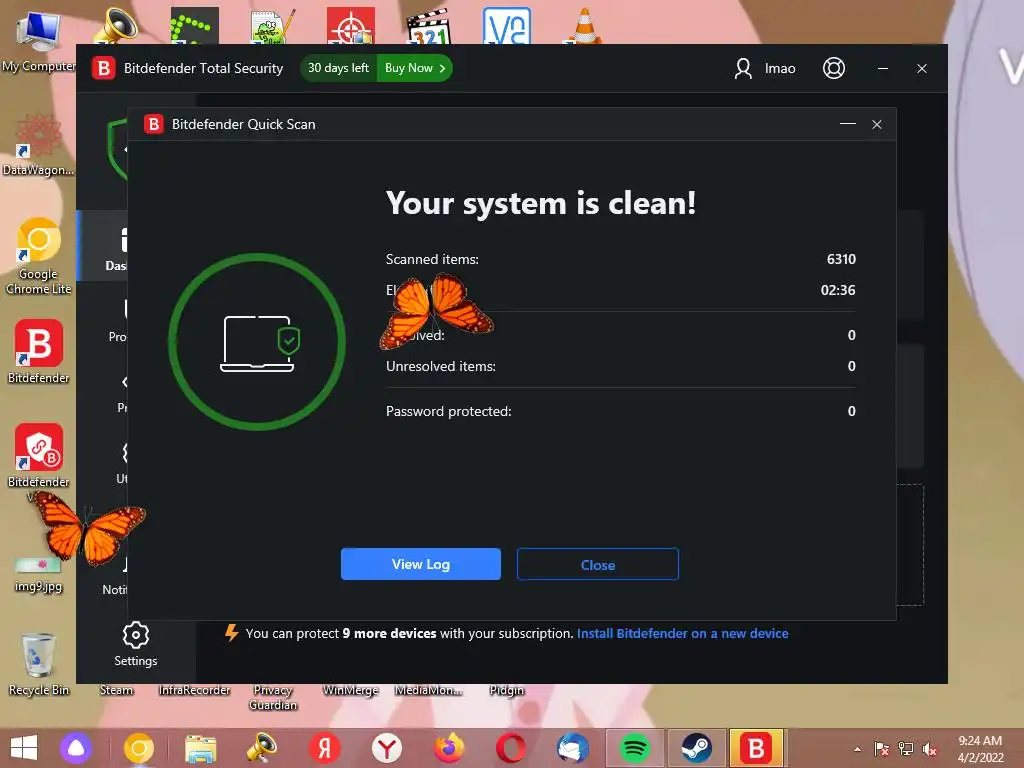Open the Windows Start button
Screen dimensions: 1024x768
pyautogui.click(x=24, y=748)
